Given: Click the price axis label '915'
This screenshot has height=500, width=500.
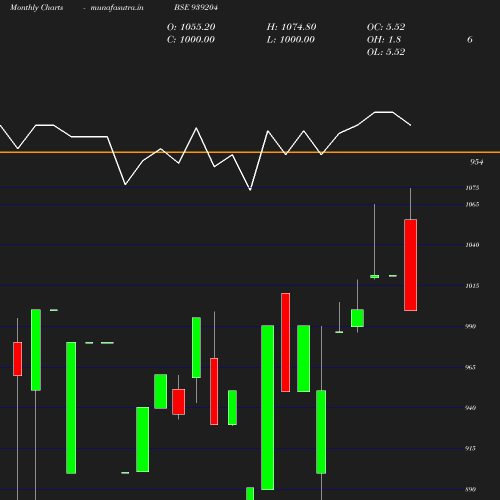Looking at the screenshot, I should [x=470, y=449].
